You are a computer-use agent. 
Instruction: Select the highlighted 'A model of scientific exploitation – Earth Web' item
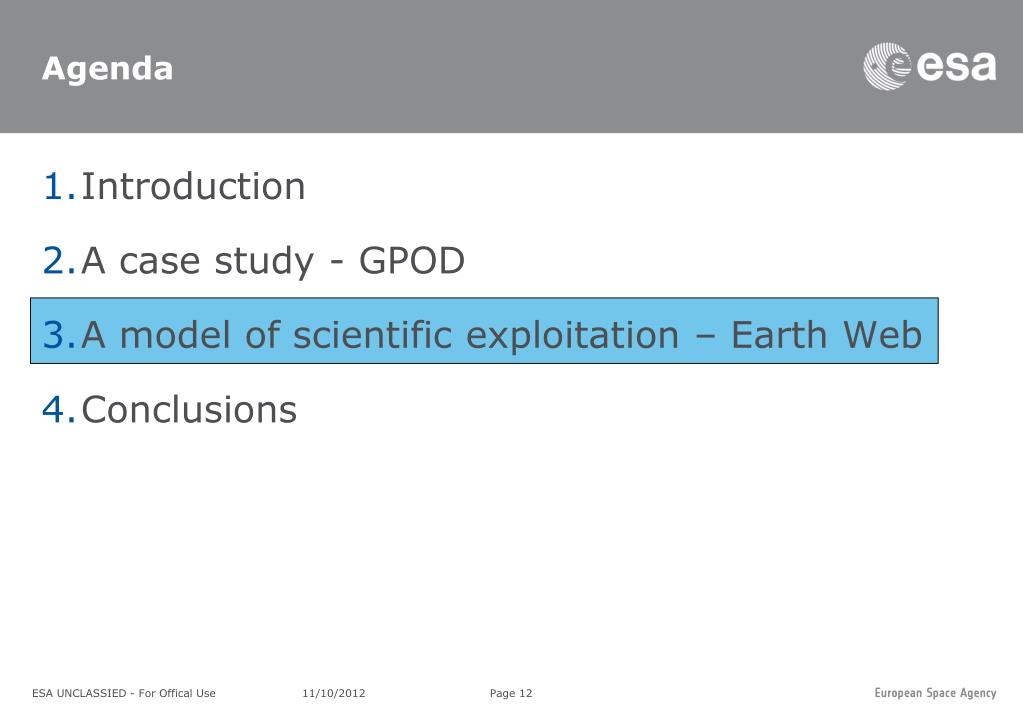click(x=484, y=331)
